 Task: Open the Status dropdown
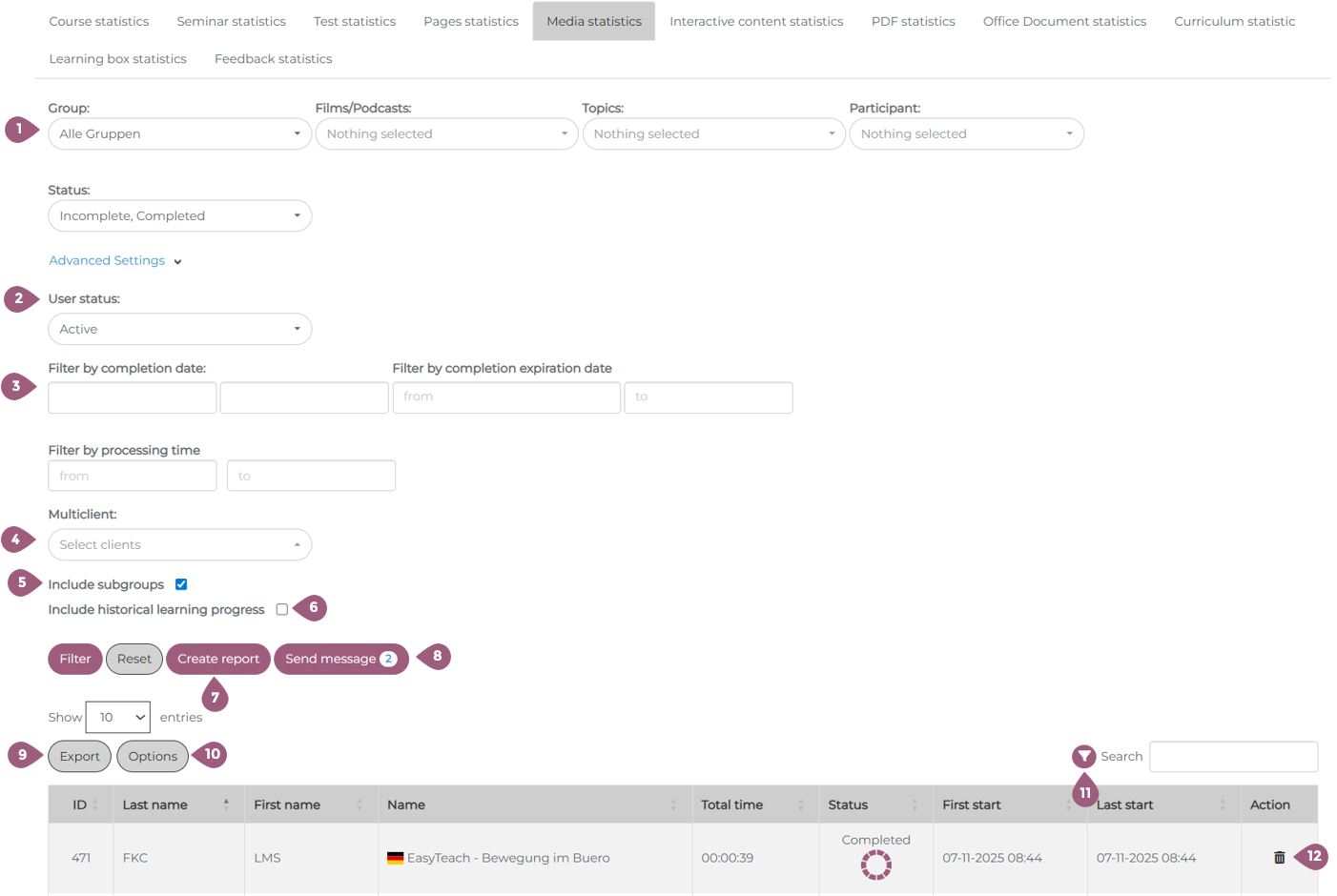179,216
